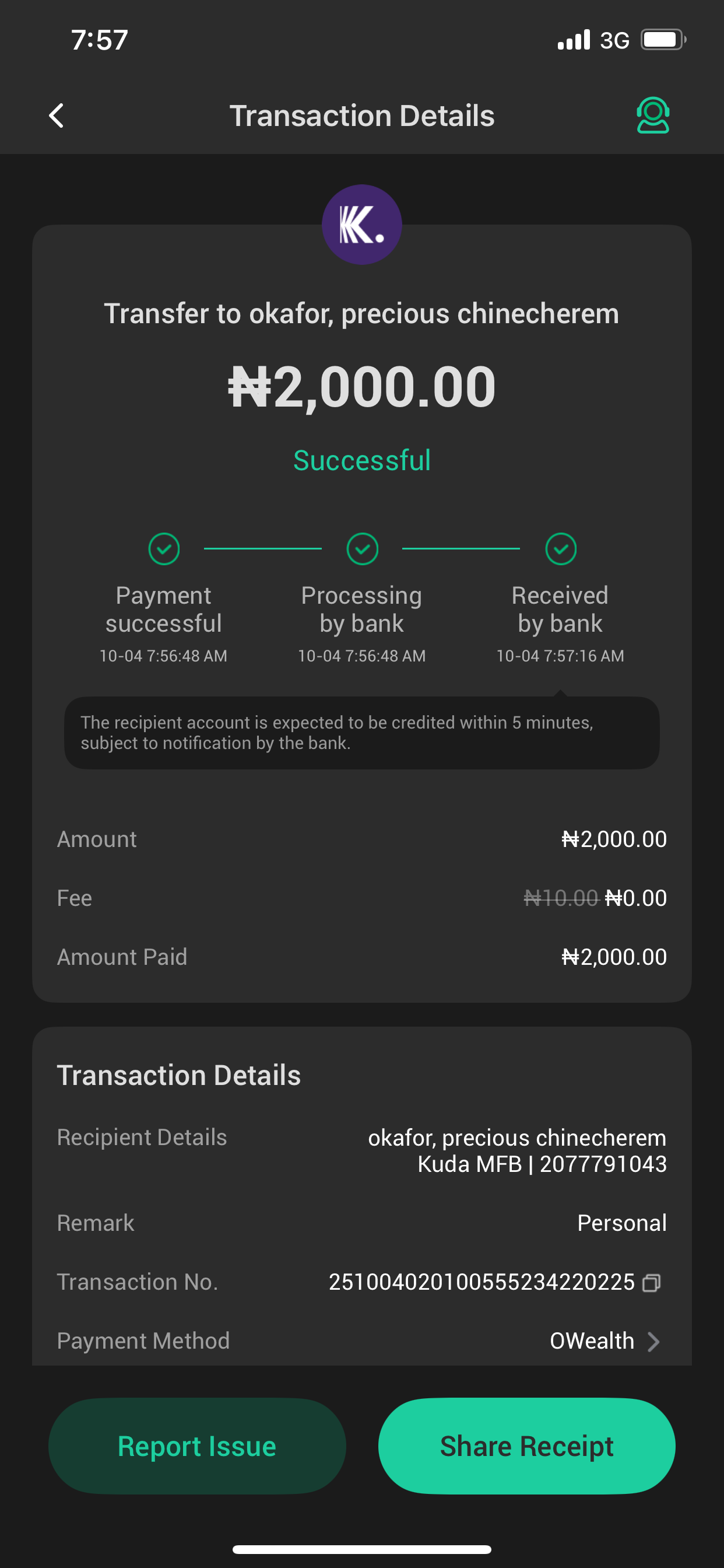
Task: Tap the iOS home indicator bar
Action: click(362, 1549)
